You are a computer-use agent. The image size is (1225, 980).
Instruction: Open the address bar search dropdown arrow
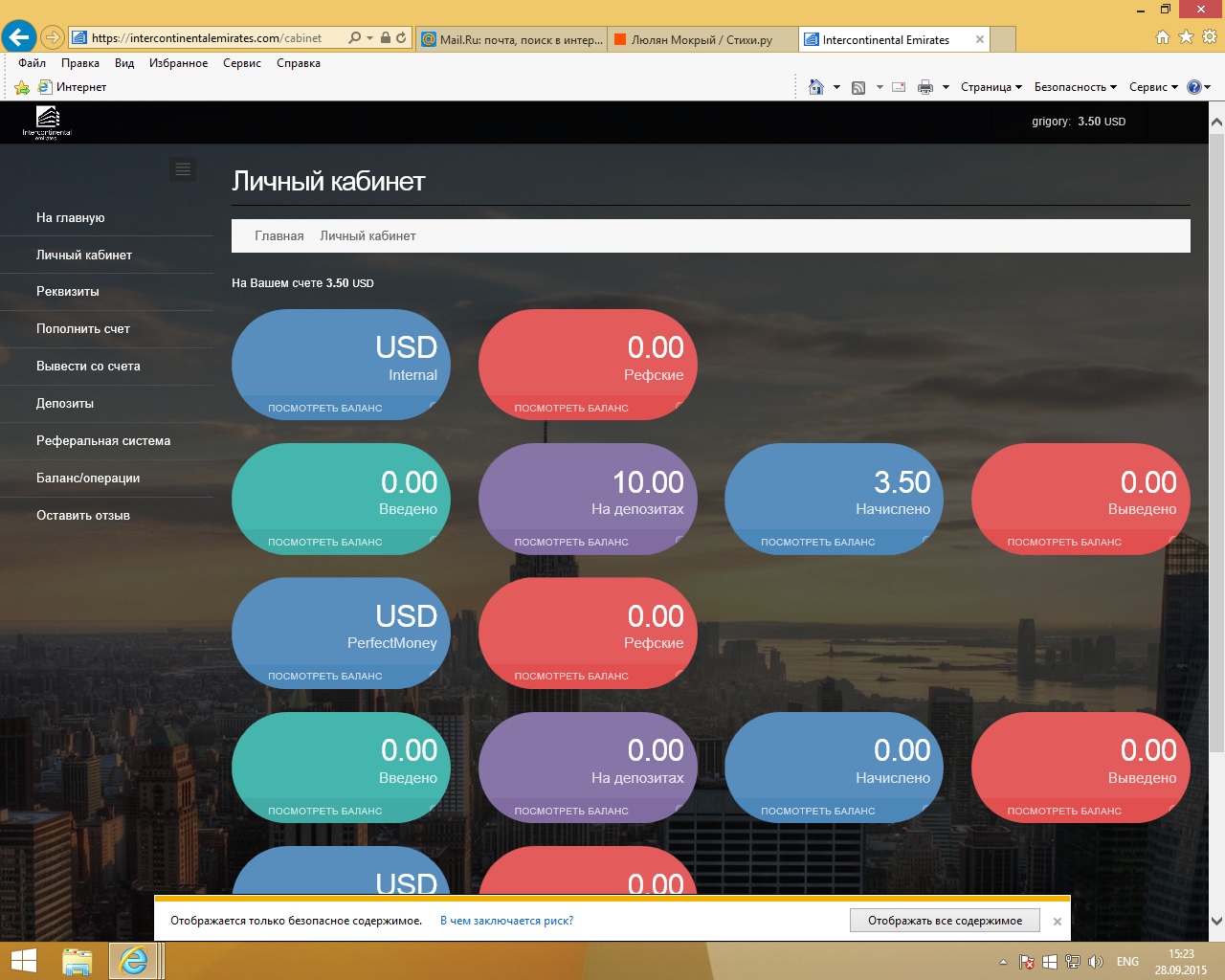(x=369, y=38)
